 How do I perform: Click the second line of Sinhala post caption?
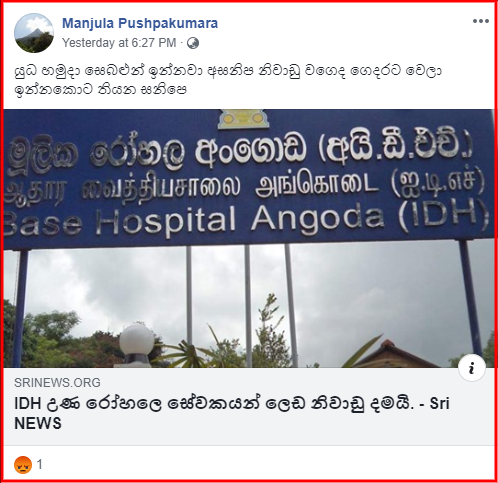101,90
